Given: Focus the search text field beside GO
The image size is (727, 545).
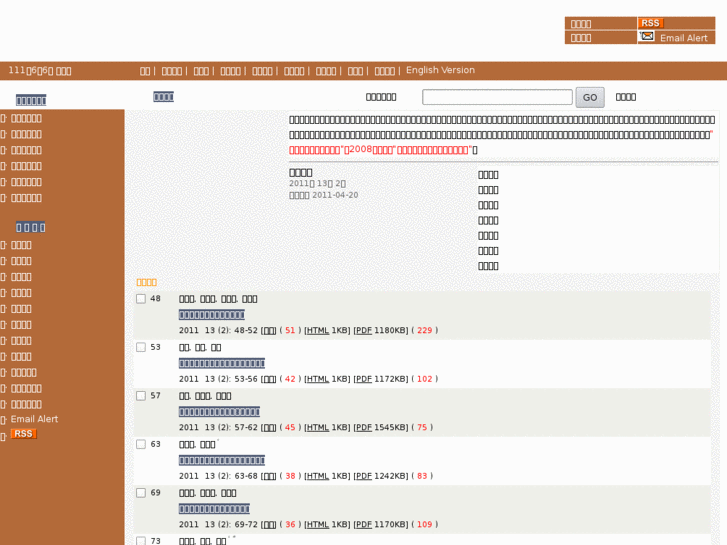Looking at the screenshot, I should (x=497, y=97).
